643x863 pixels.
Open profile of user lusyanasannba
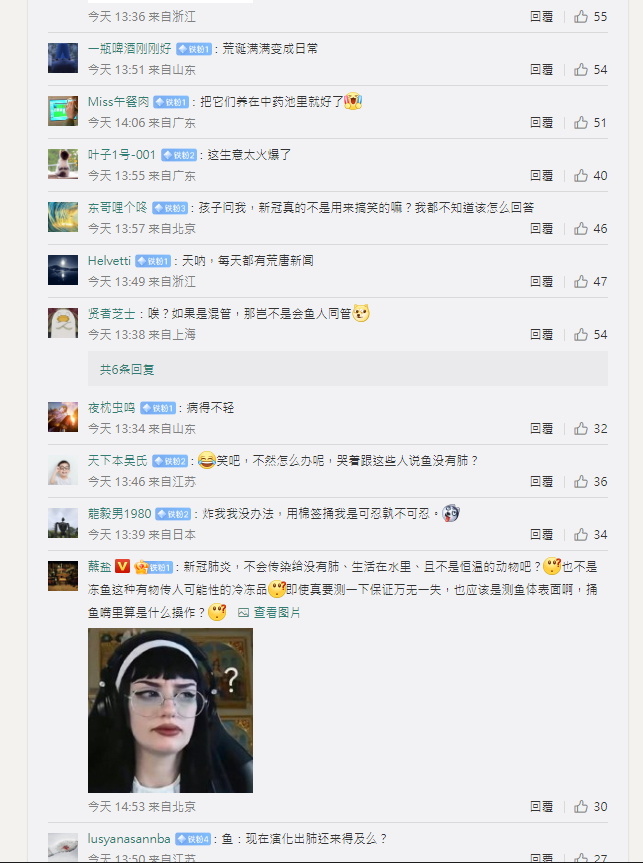pos(129,839)
